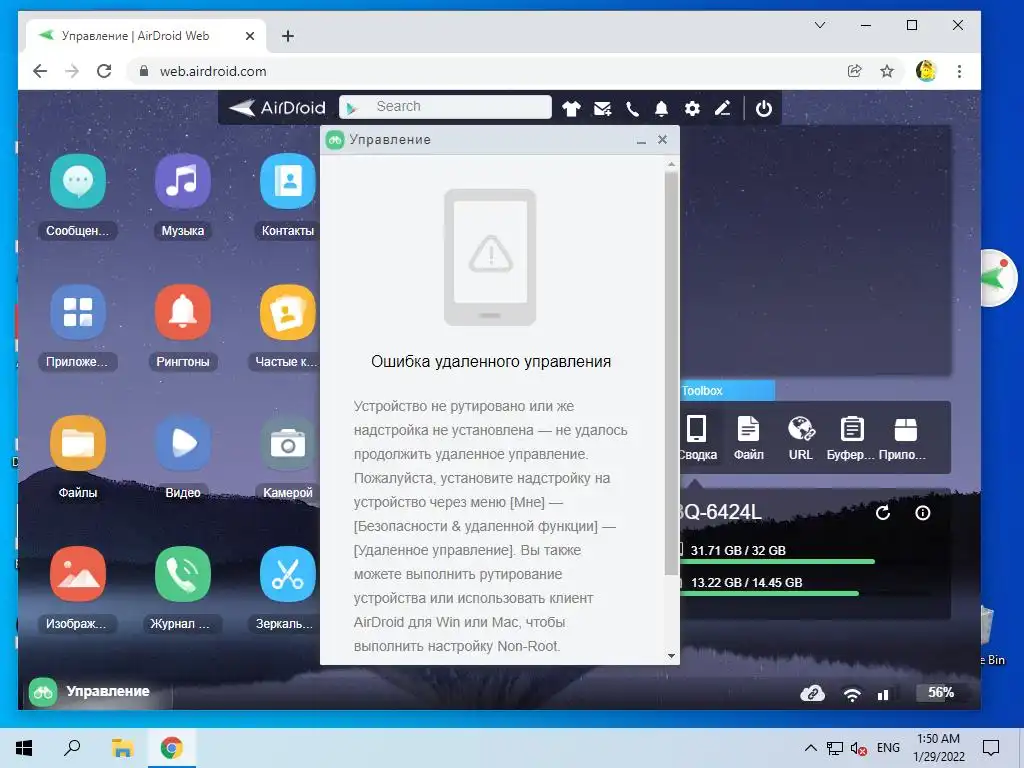Click the phone call icon in AirDroid toolbar
This screenshot has width=1024, height=768.
(632, 108)
